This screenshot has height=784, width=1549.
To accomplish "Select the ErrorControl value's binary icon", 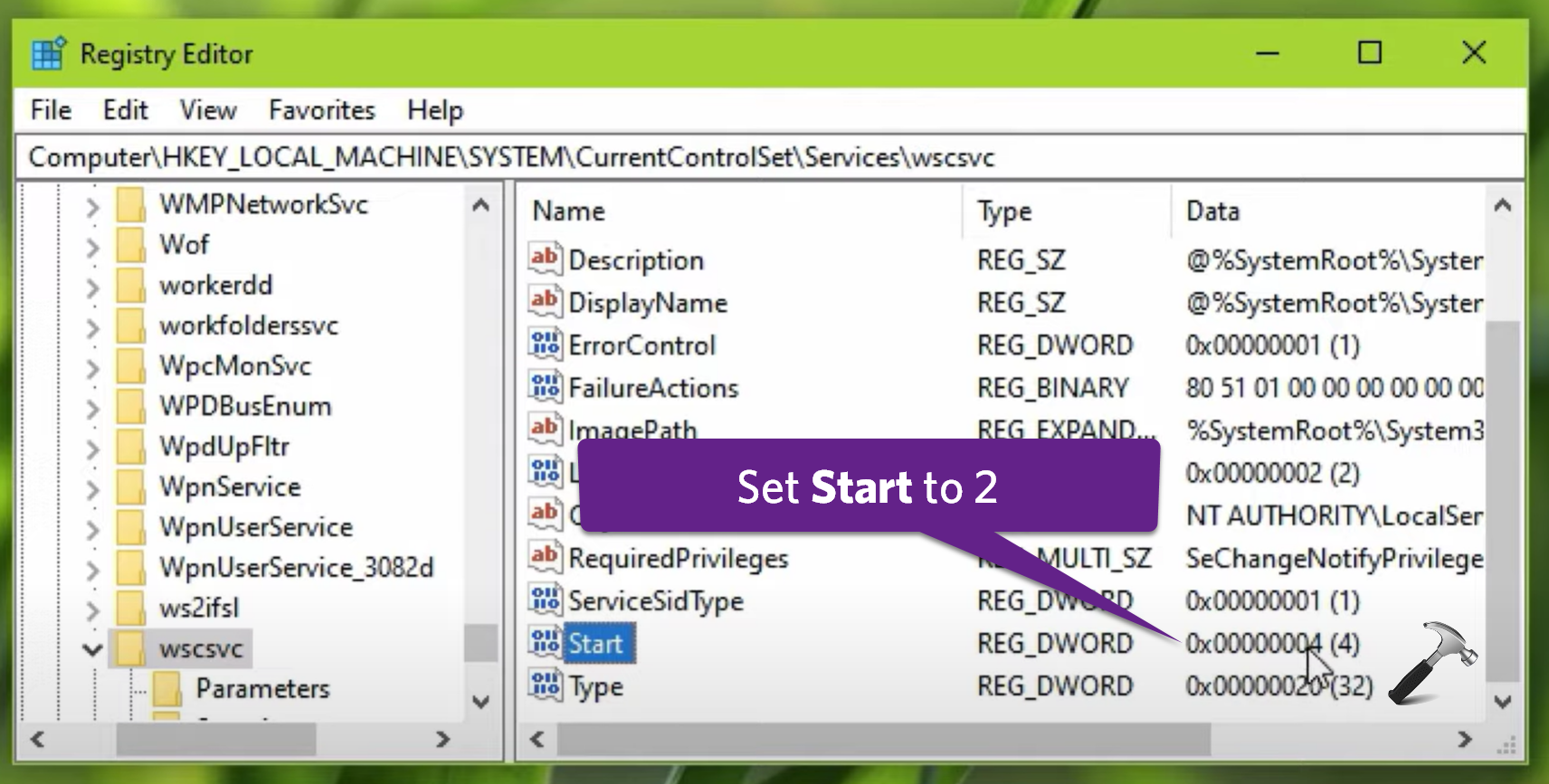I will (x=545, y=344).
